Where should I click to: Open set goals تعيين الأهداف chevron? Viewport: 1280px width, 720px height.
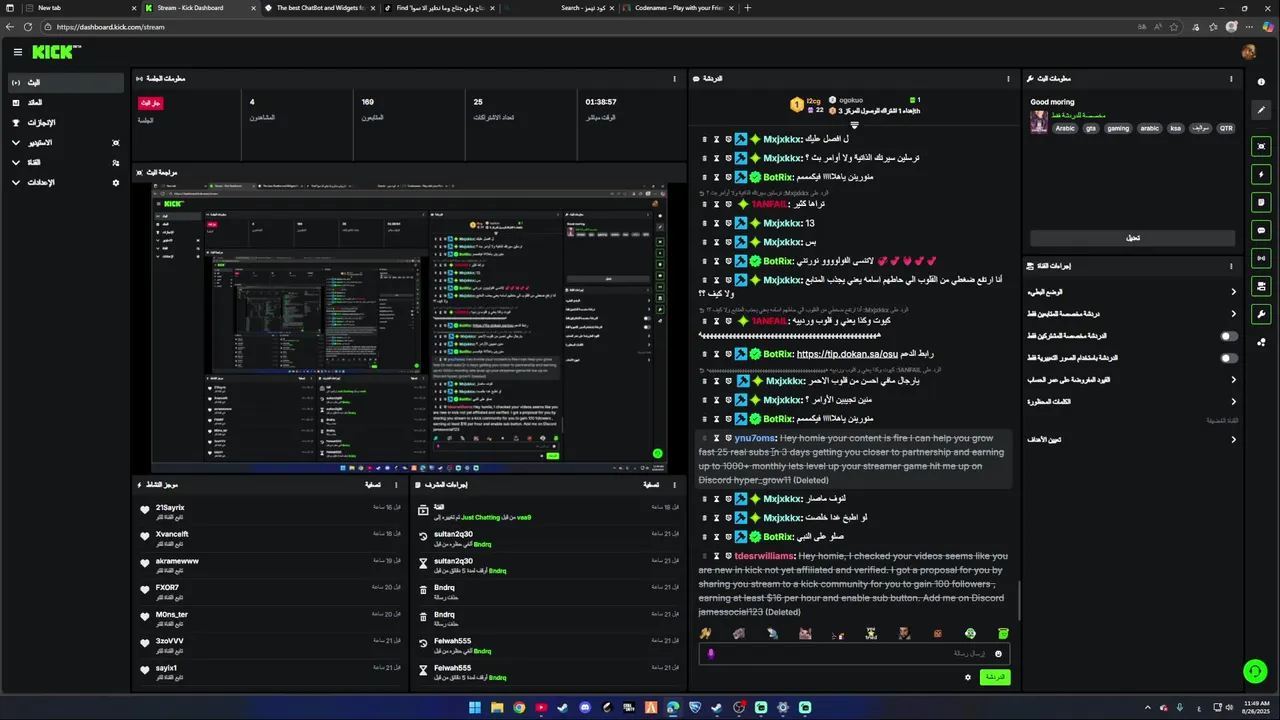1233,440
